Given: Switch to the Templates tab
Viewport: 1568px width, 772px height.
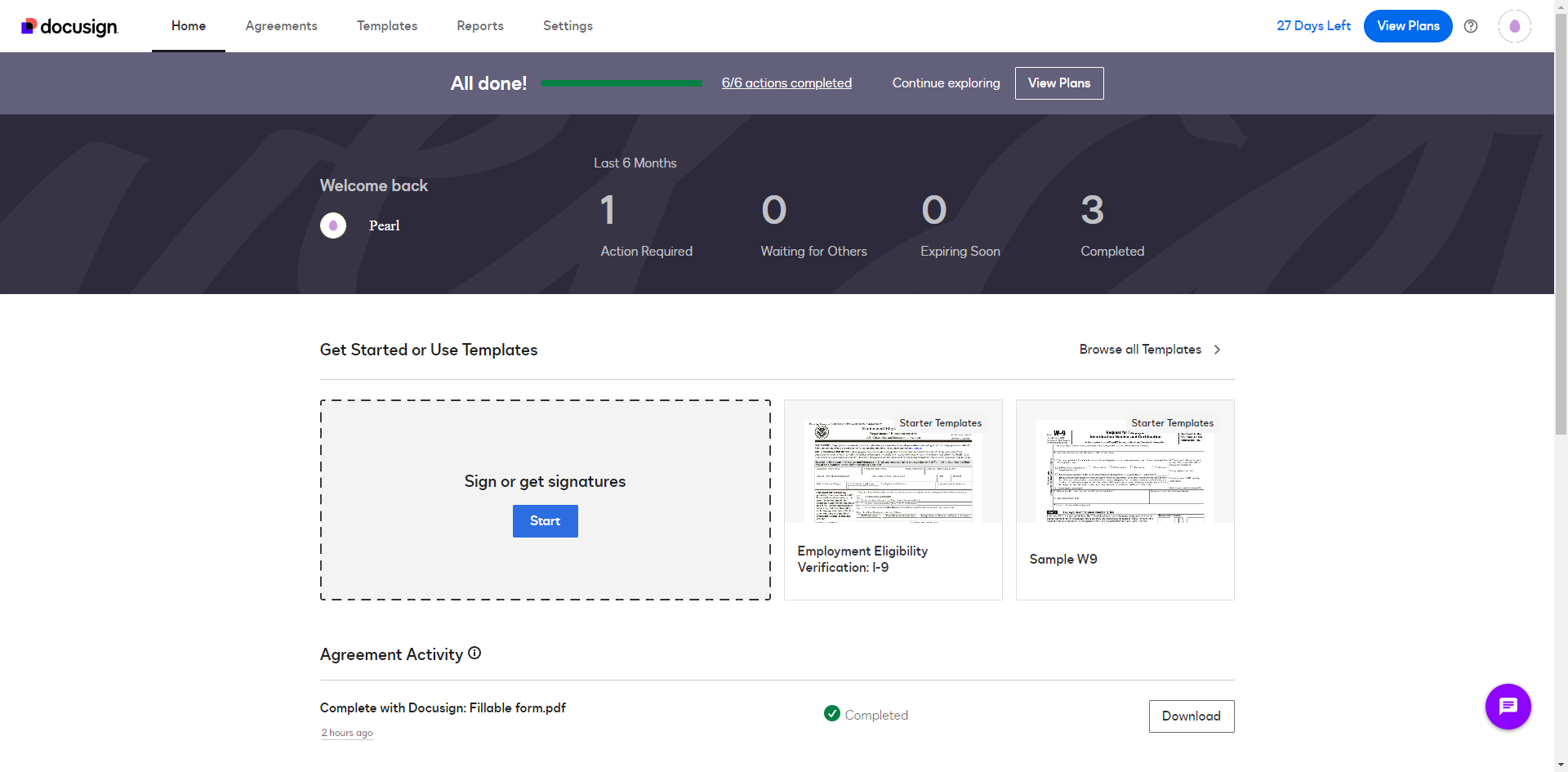Looking at the screenshot, I should click(387, 26).
